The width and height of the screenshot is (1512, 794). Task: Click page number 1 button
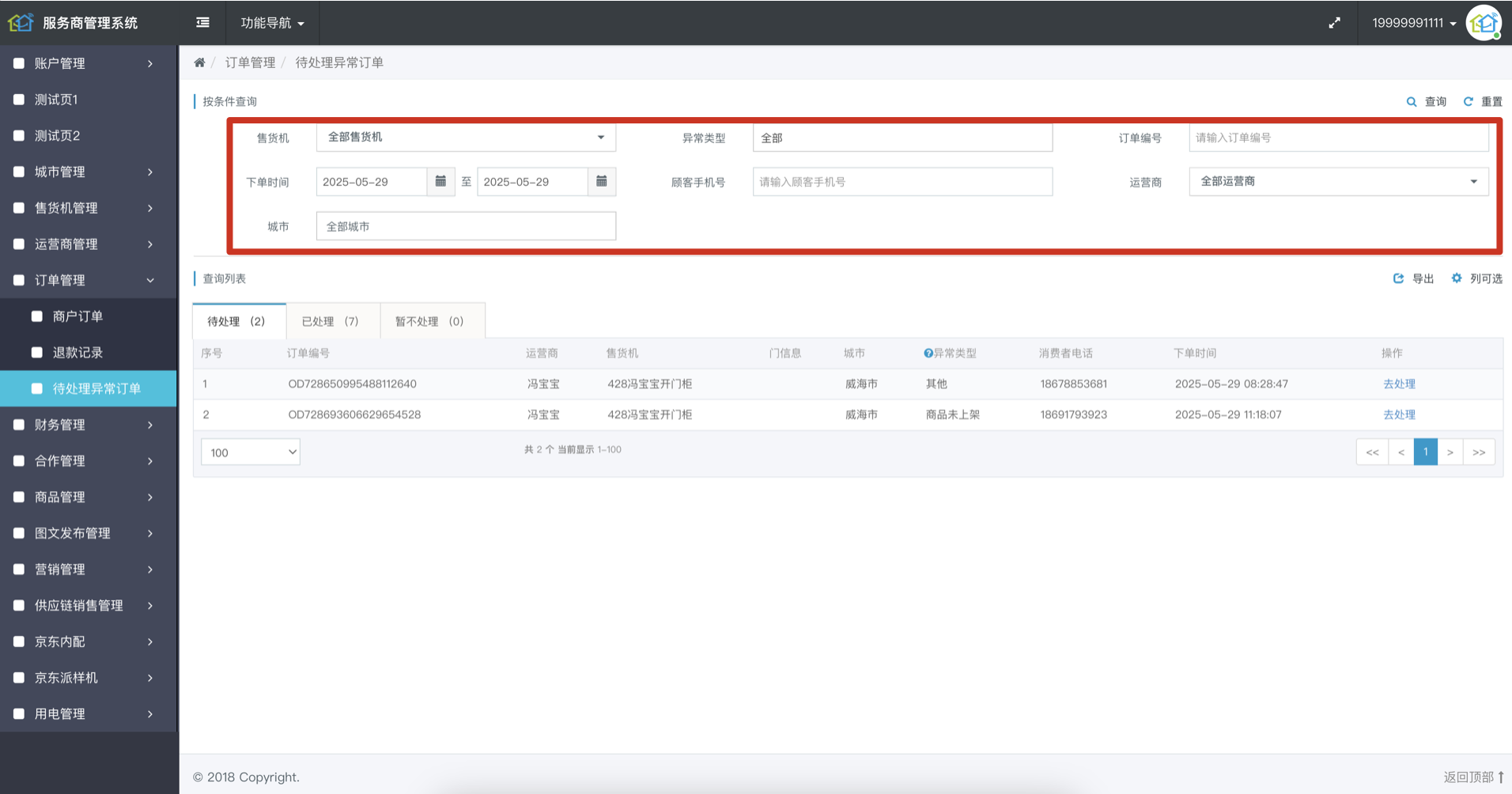click(1426, 452)
